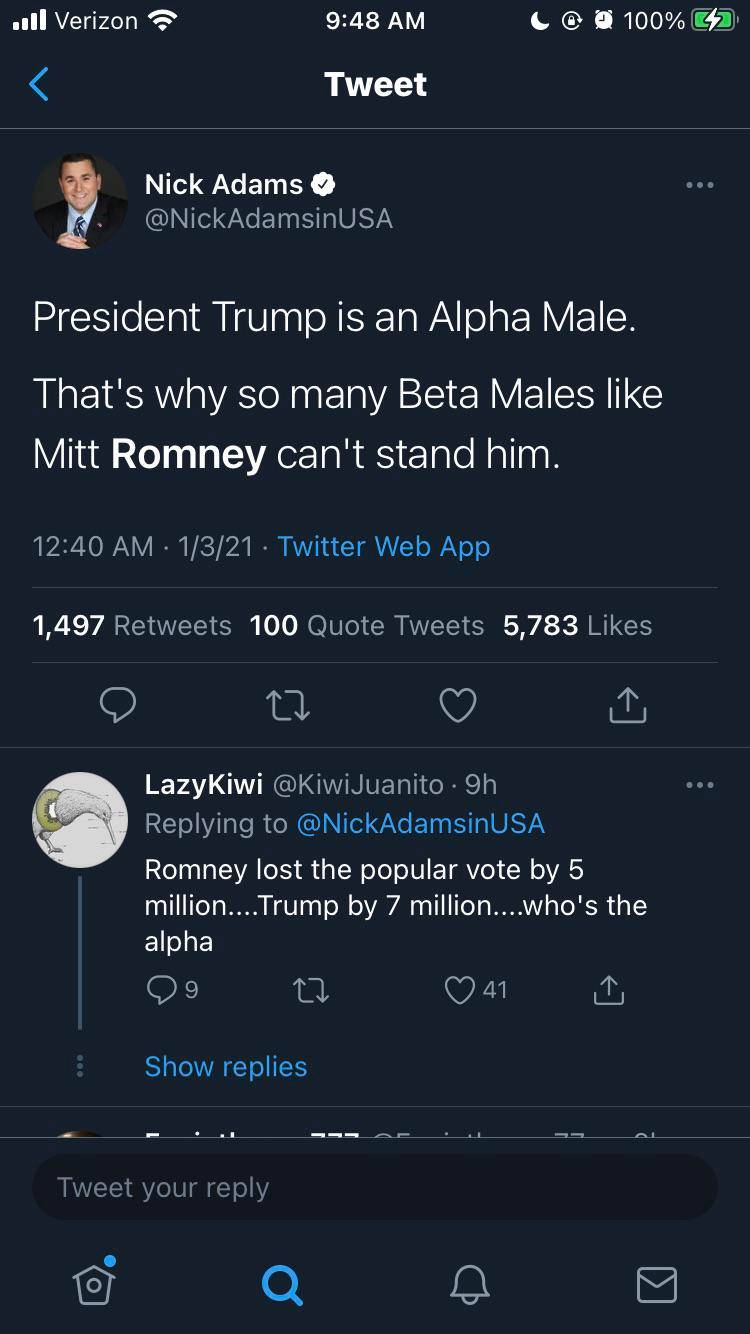Like the Nick Adams tweet
750x1334 pixels.
coord(458,705)
